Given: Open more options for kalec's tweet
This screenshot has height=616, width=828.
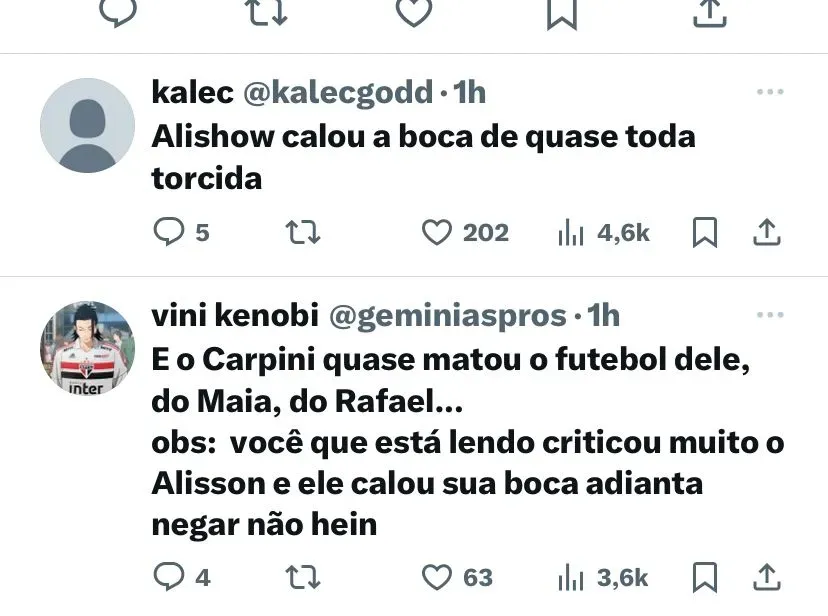Looking at the screenshot, I should coord(770,92).
